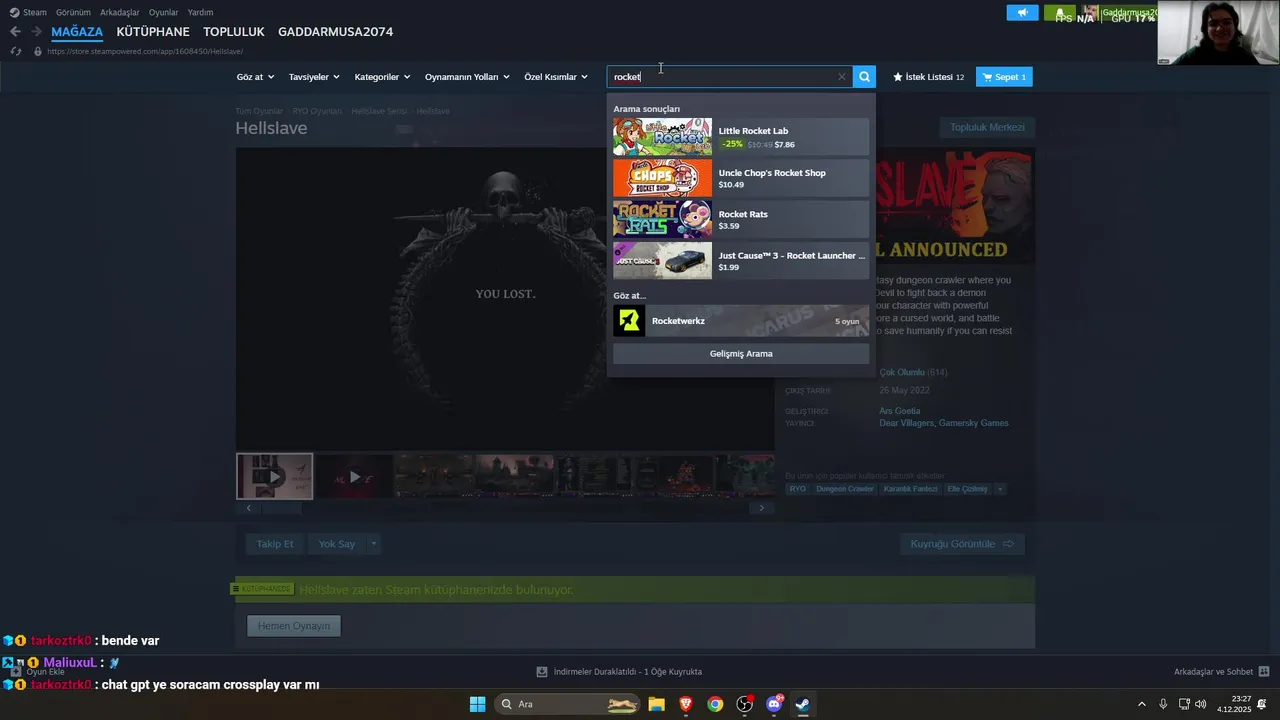
Task: Reload the store page with refresh icon
Action: (x=15, y=51)
